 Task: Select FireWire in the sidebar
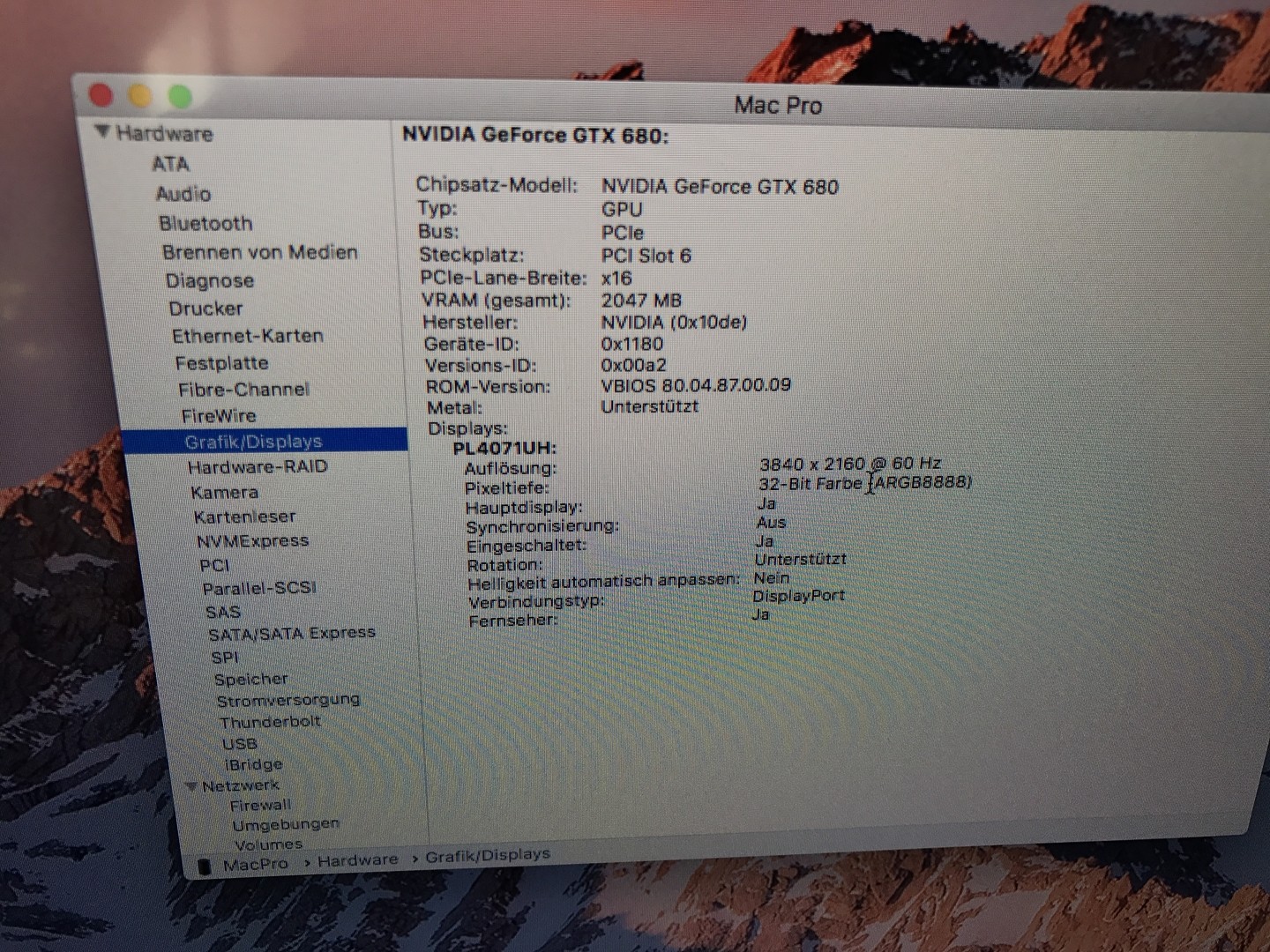click(x=219, y=415)
